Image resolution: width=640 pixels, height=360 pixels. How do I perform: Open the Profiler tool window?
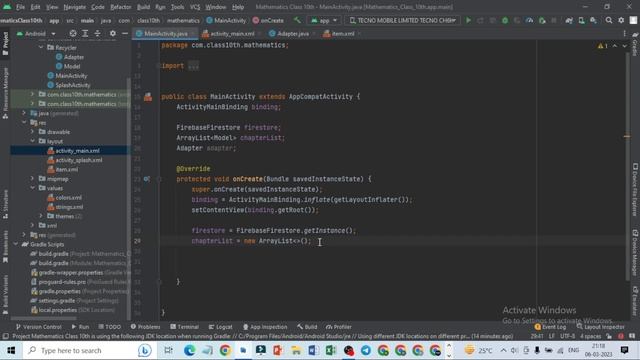pos(339,327)
